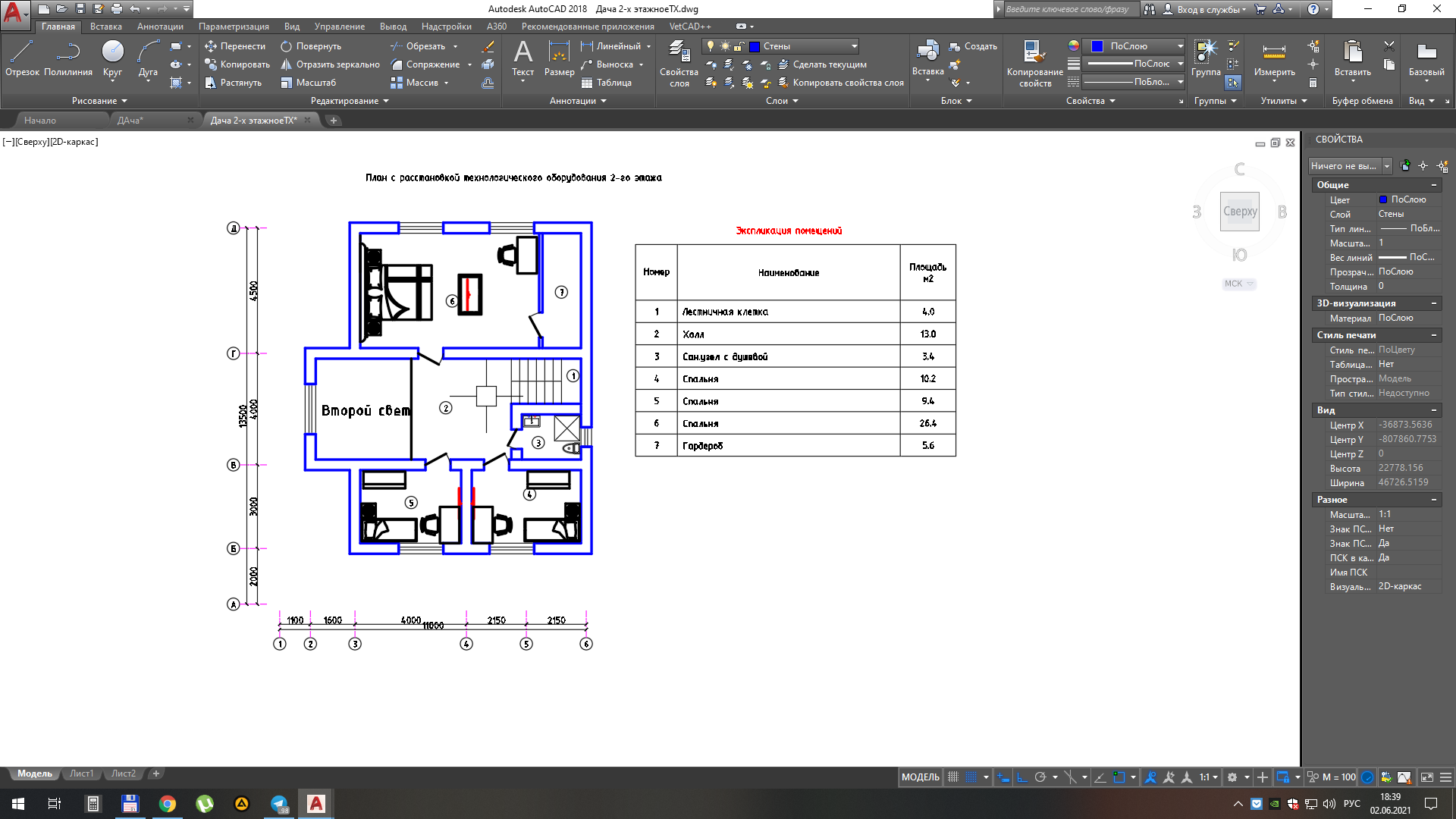The height and width of the screenshot is (819, 1456).
Task: Open the lineweight ПоСлою dropdown
Action: click(1134, 64)
